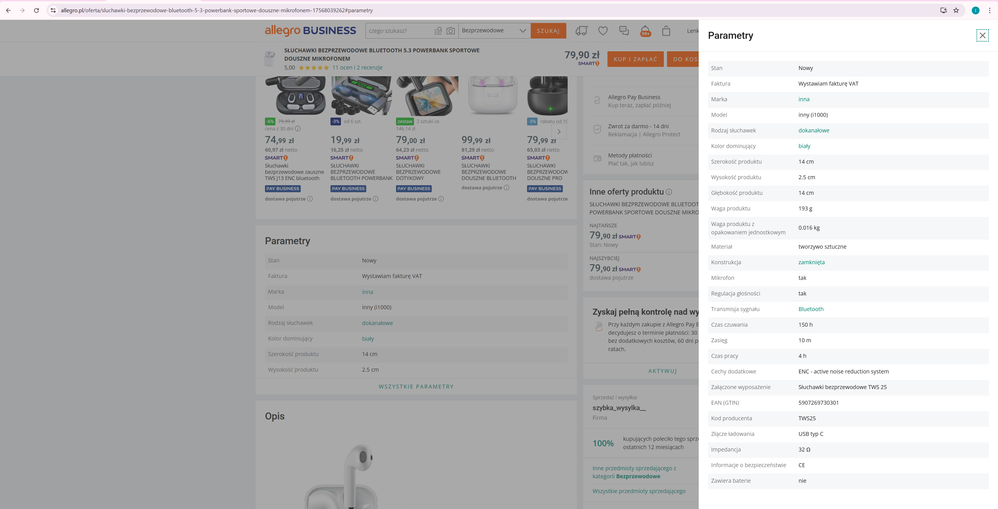Open the 'dokanałowe' headphone type link in panel

coord(813,131)
